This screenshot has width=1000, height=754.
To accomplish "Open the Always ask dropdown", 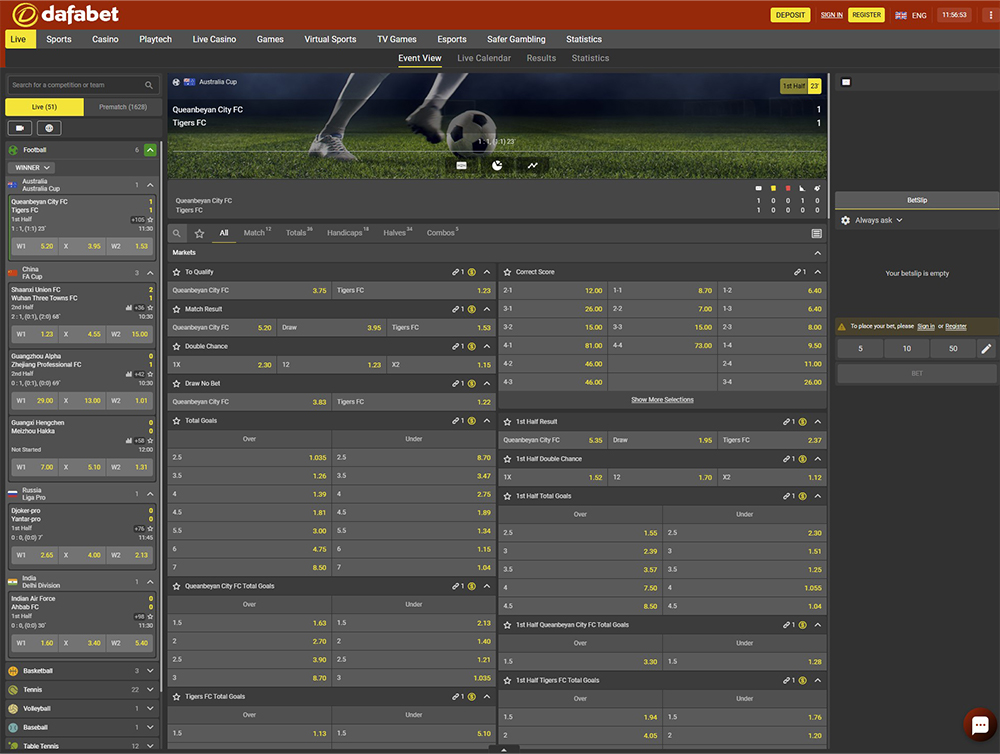I will coord(879,220).
